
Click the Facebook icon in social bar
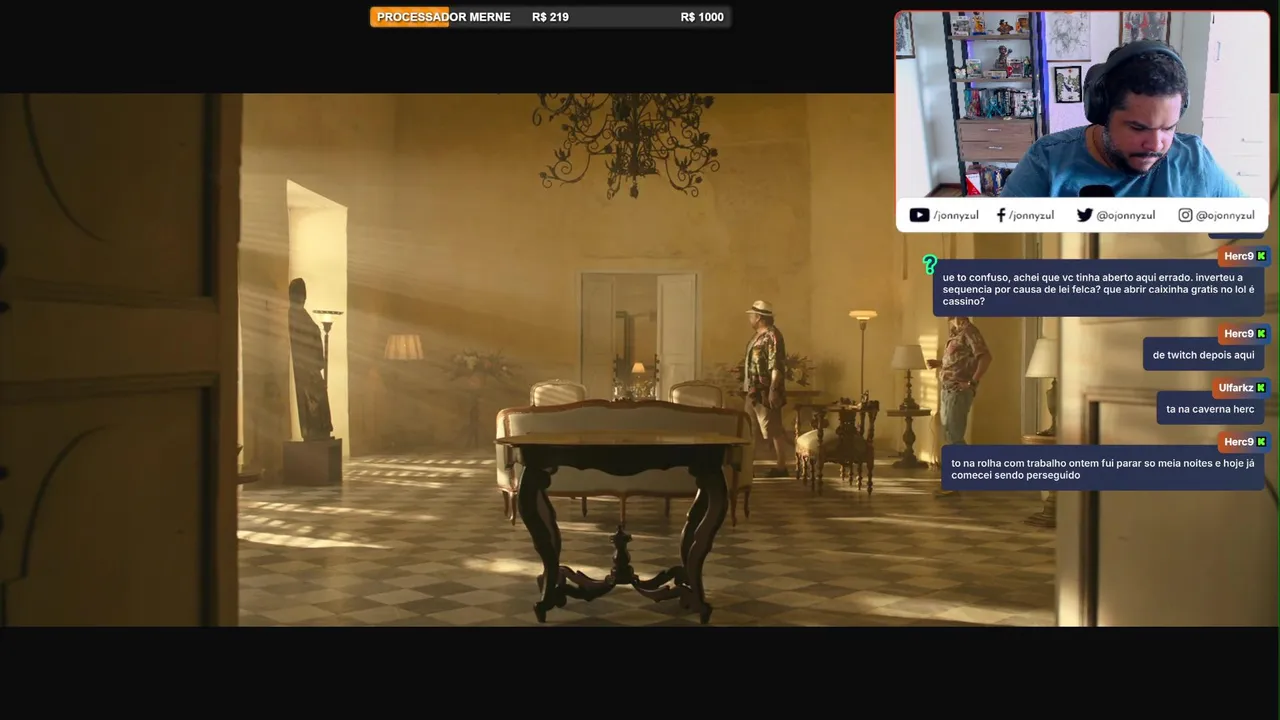pos(1001,215)
